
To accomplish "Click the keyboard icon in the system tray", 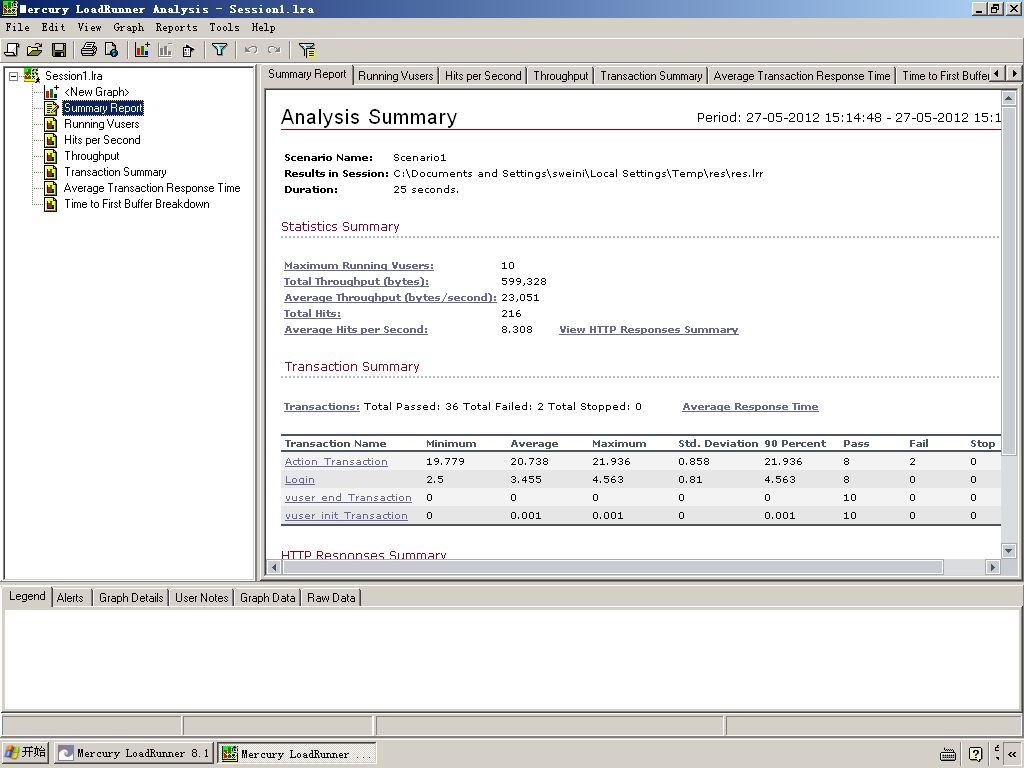I will coord(948,754).
